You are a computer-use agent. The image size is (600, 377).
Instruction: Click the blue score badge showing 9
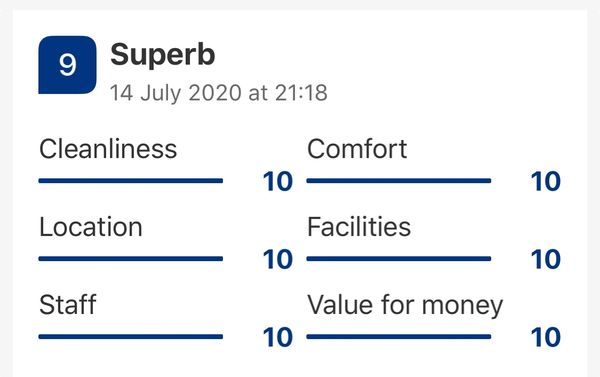67,65
